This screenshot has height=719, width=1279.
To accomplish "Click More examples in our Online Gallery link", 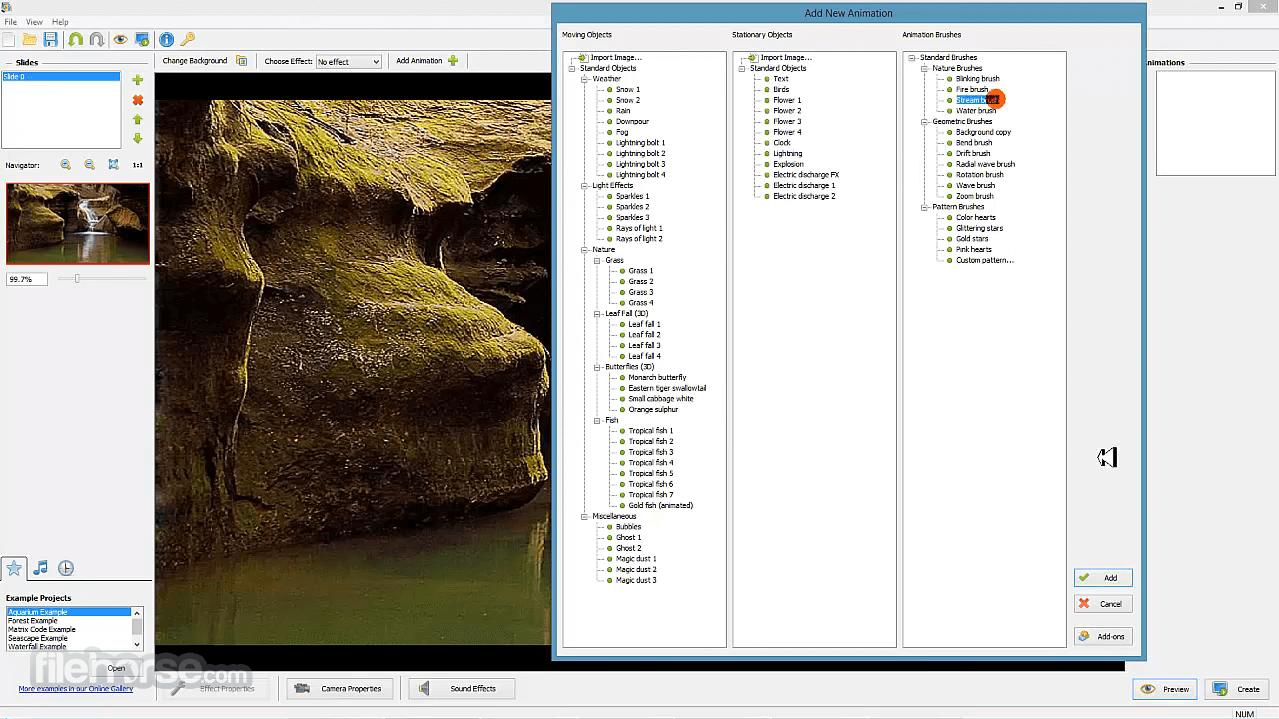I will 74,688.
